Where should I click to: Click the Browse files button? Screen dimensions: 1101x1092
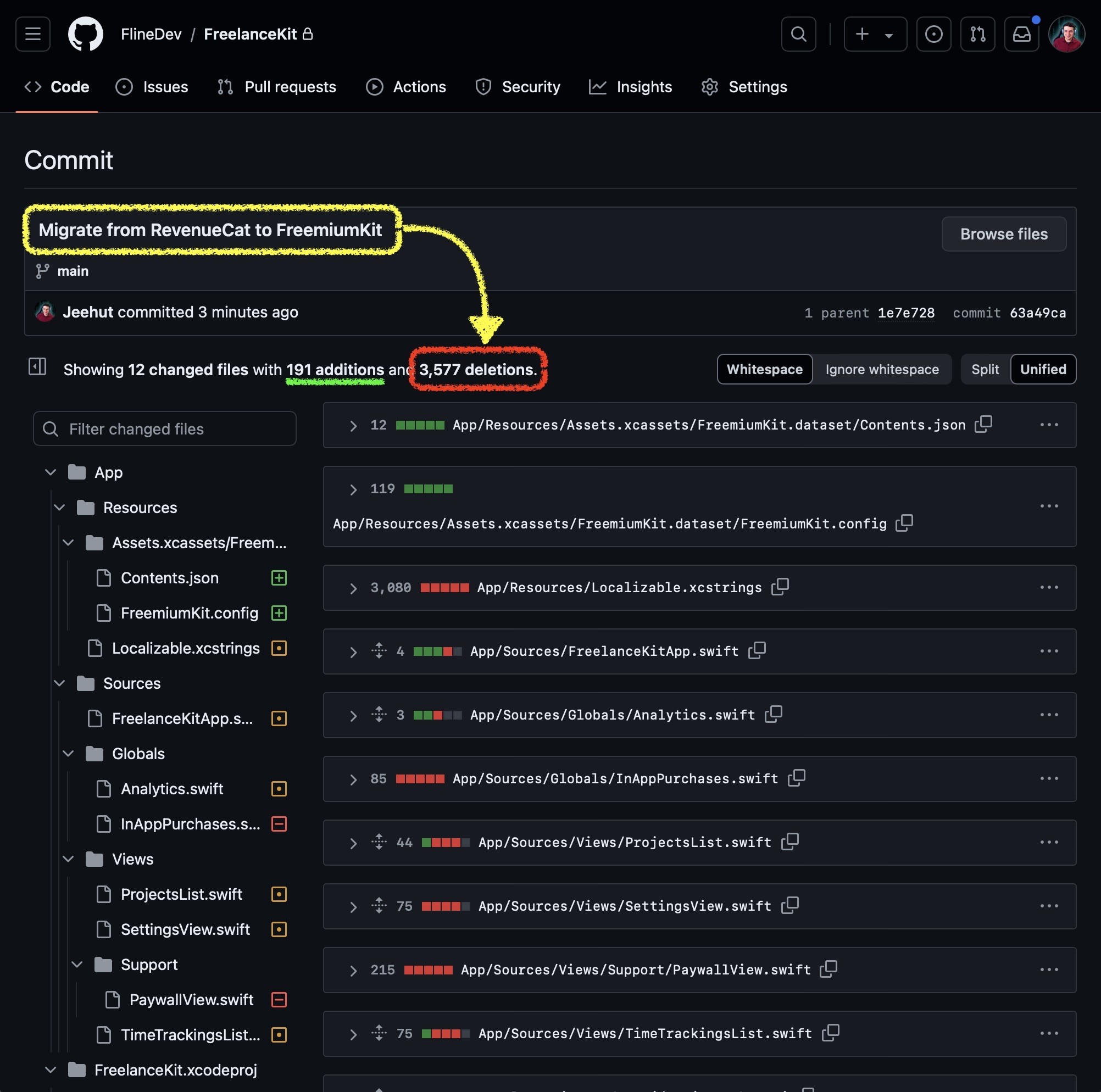[1004, 233]
